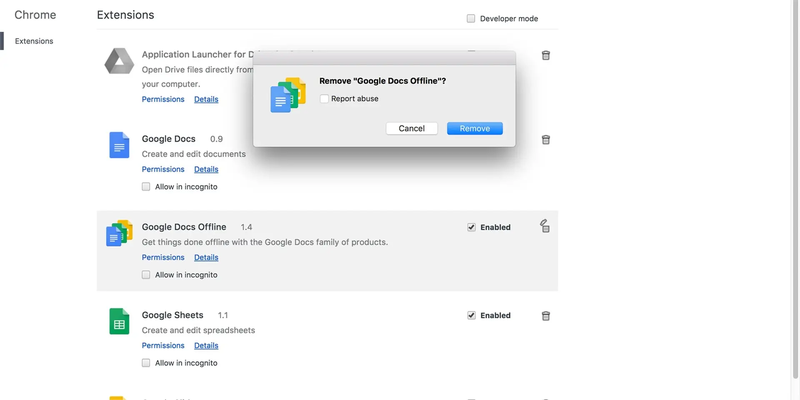The width and height of the screenshot is (800, 400).
Task: Click the Chrome heading in sidebar
Action: 35,15
